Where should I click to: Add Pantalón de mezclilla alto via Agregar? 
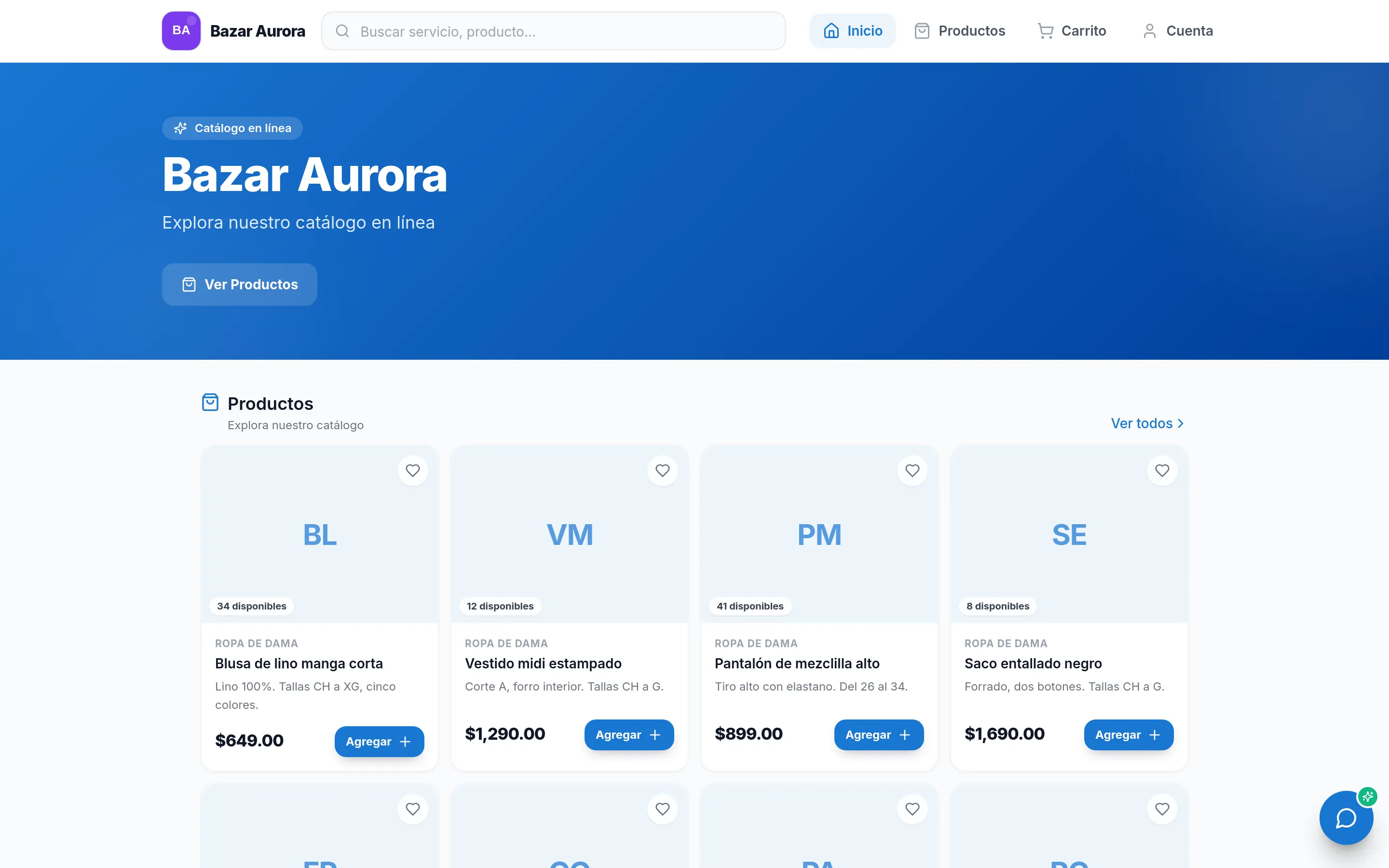click(879, 735)
